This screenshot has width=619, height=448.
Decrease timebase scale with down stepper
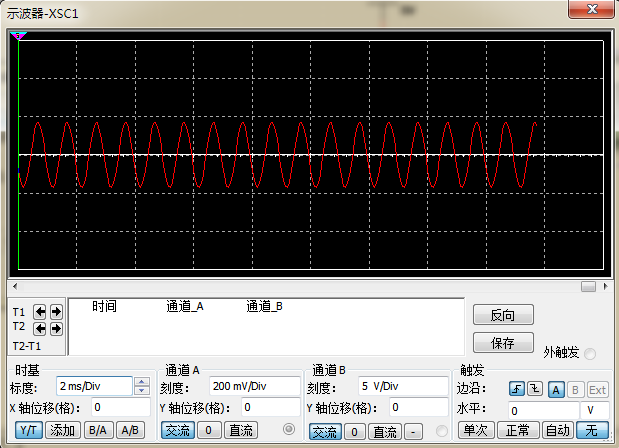coord(142,390)
